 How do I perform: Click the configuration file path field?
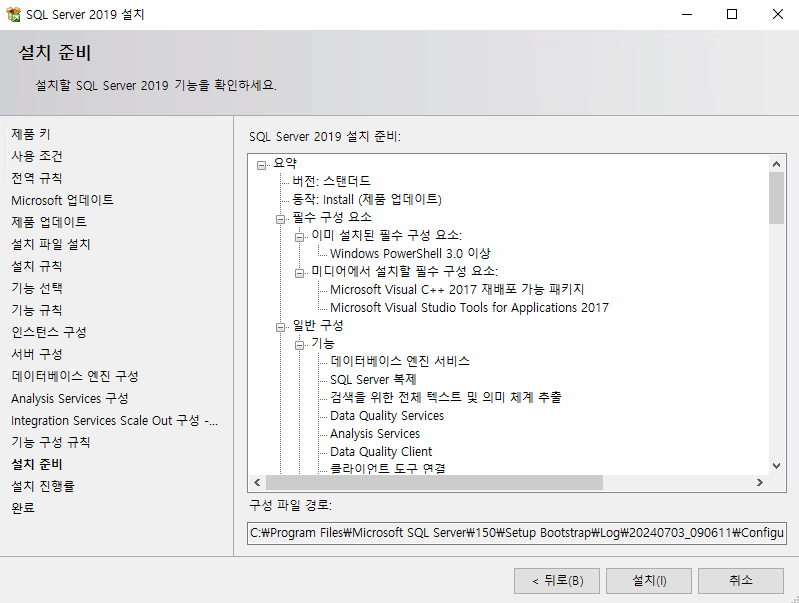pos(517,533)
